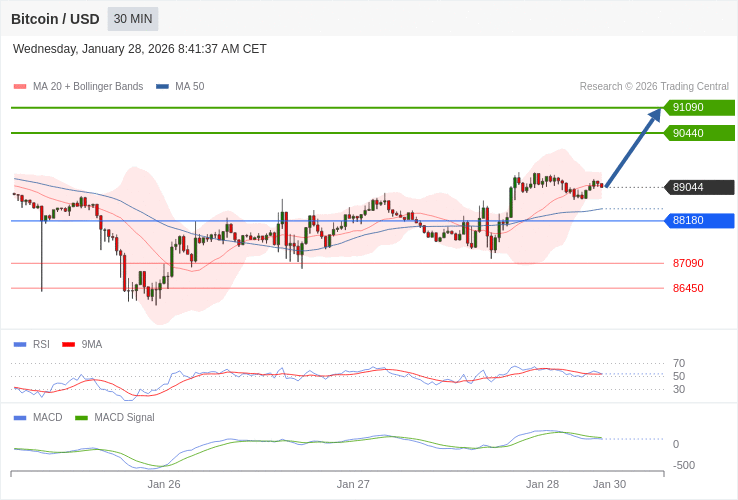Click the Jan 30 date axis label
The width and height of the screenshot is (738, 500).
pyautogui.click(x=609, y=484)
